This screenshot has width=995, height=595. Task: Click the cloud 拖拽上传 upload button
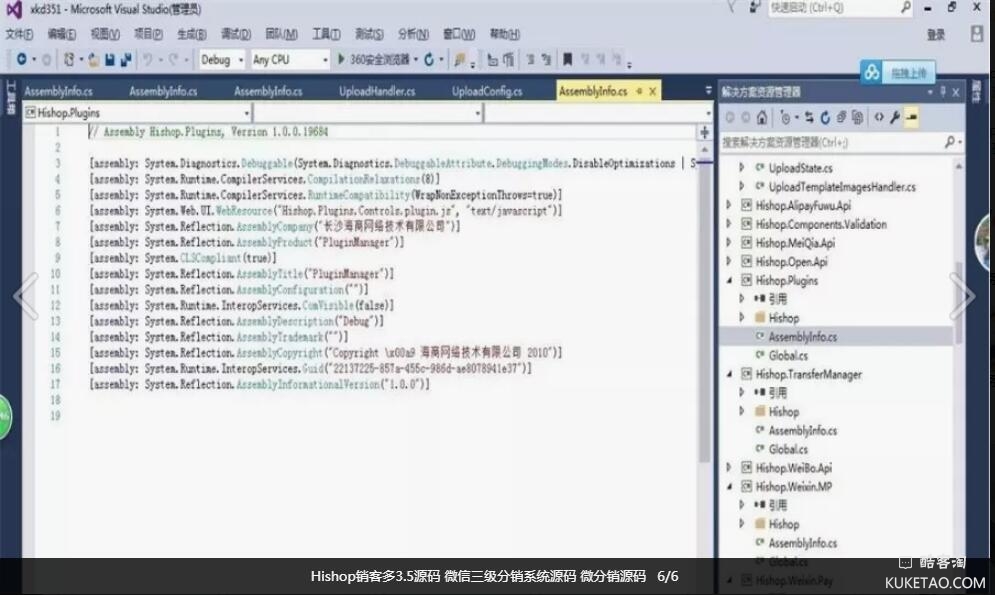897,73
